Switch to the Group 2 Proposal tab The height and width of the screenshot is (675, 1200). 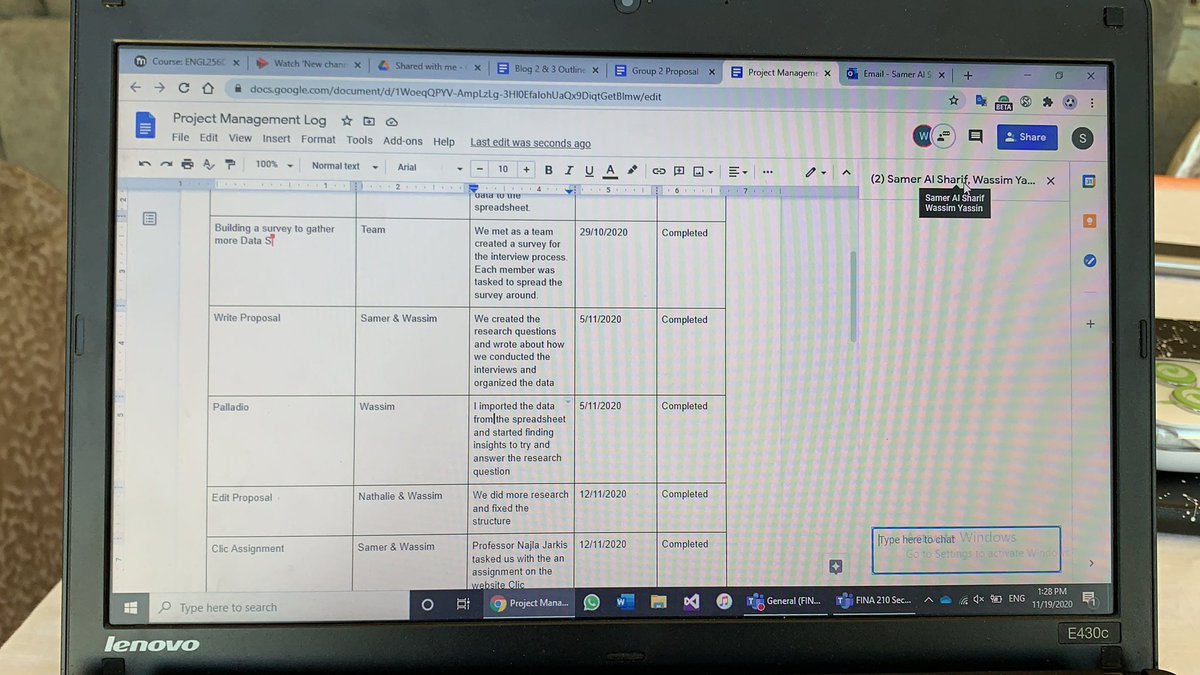pyautogui.click(x=662, y=72)
